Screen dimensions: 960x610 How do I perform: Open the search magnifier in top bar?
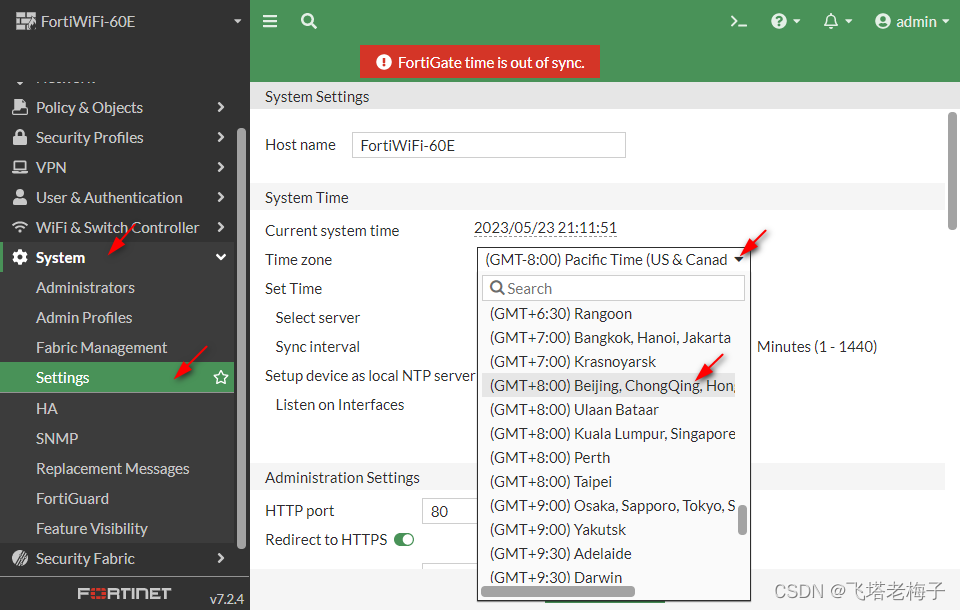coord(309,21)
